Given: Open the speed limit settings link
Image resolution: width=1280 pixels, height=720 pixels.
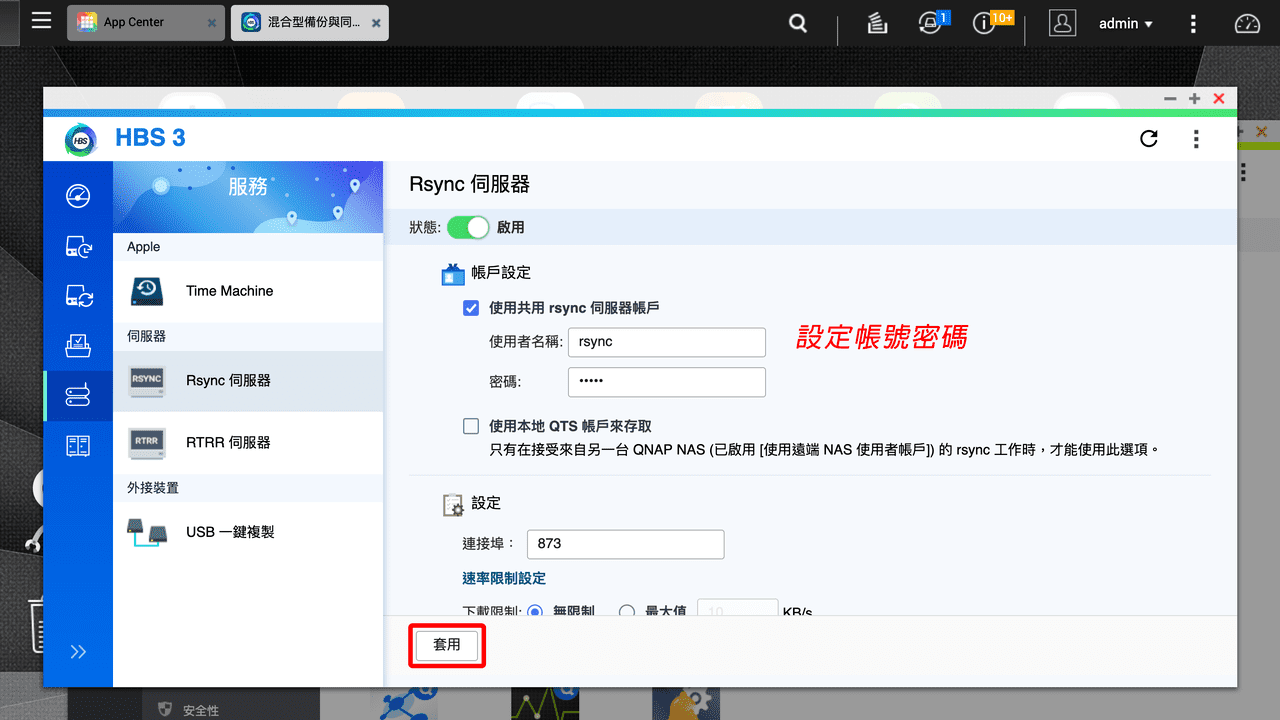Looking at the screenshot, I should point(504,578).
